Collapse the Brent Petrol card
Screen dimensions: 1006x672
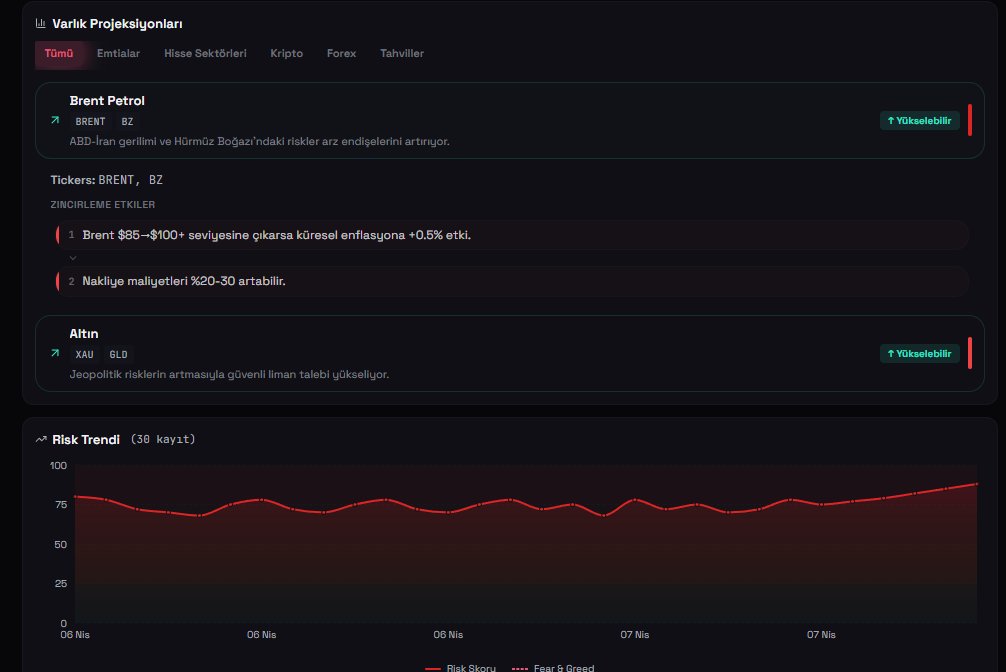[509, 121]
